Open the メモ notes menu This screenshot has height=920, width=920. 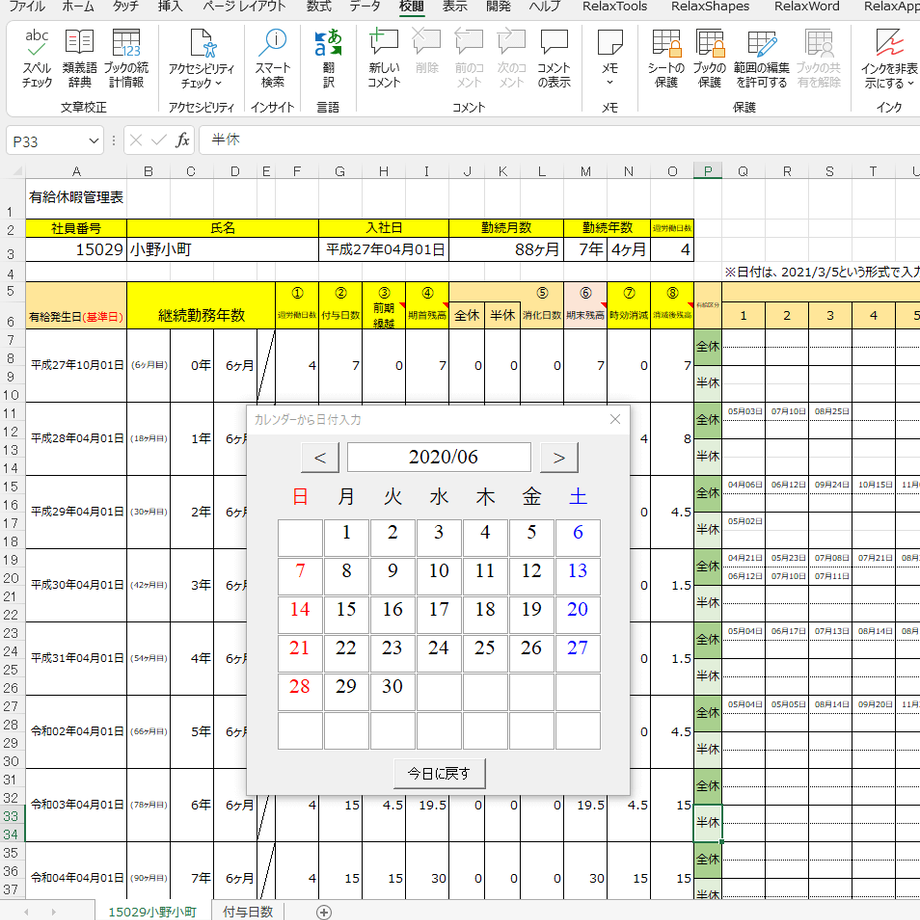click(x=610, y=59)
